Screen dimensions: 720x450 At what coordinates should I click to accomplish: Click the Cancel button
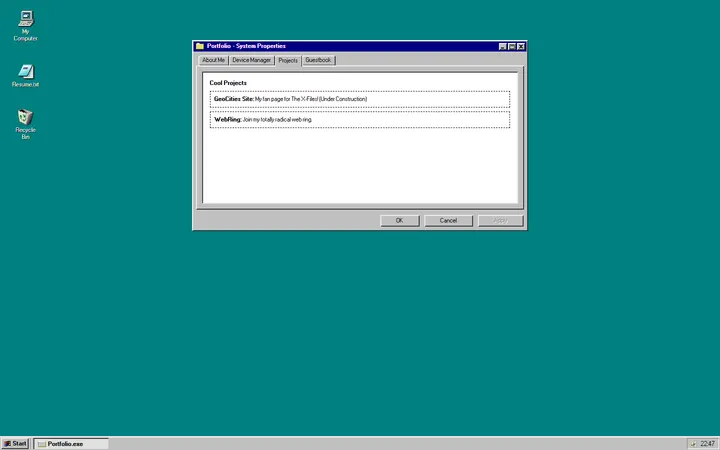click(448, 220)
